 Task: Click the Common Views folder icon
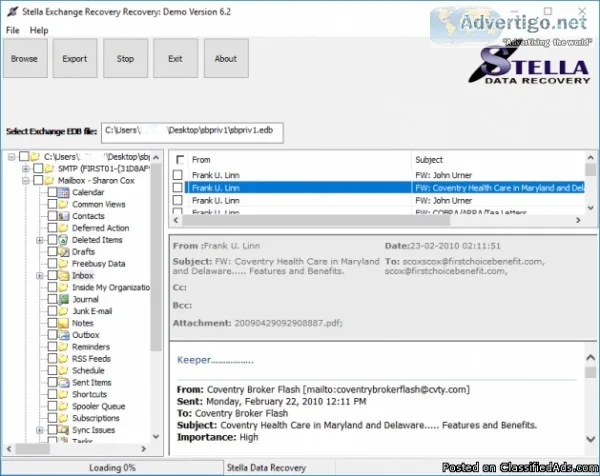pyautogui.click(x=64, y=204)
